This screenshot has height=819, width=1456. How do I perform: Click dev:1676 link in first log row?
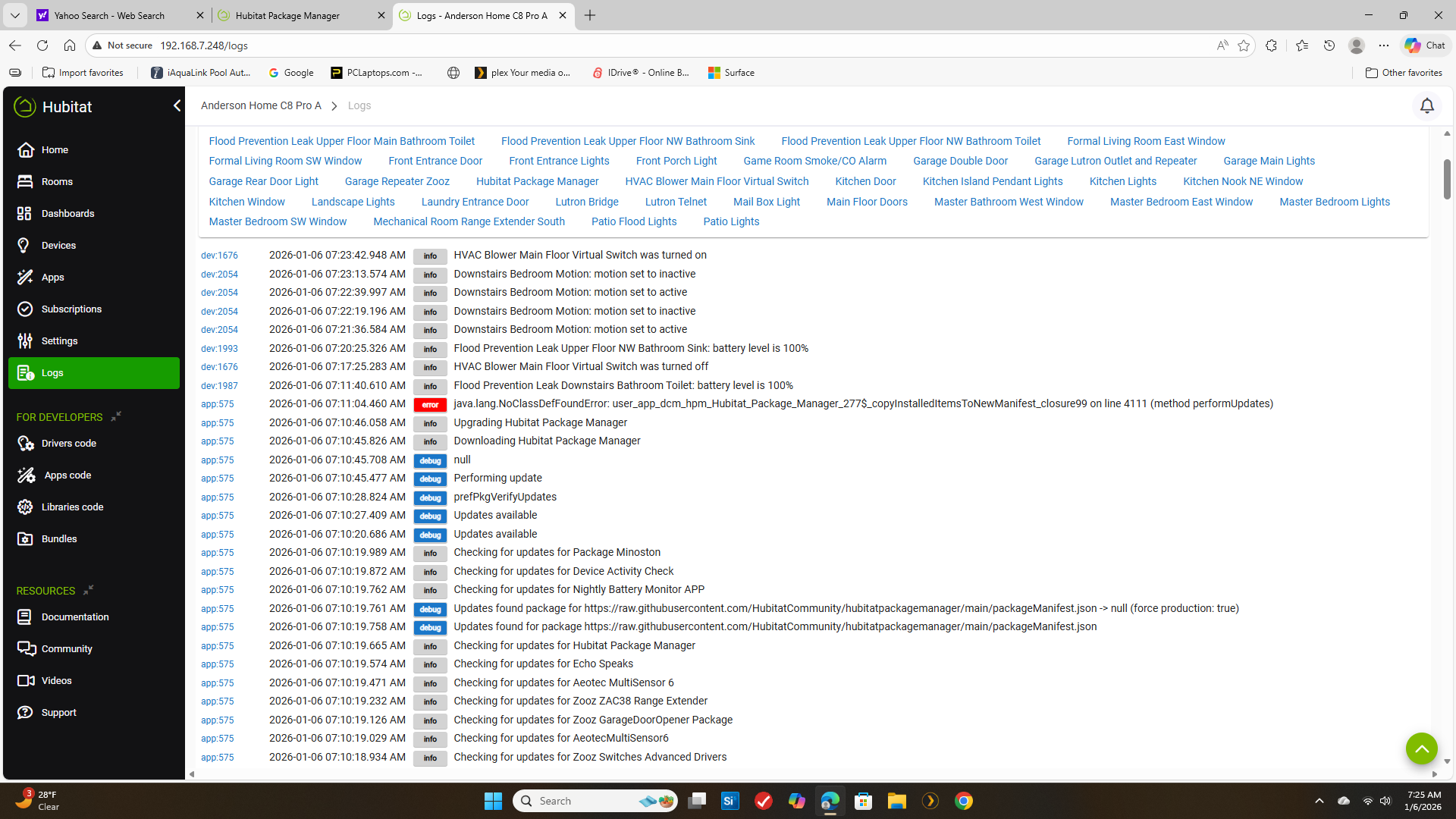pos(219,256)
